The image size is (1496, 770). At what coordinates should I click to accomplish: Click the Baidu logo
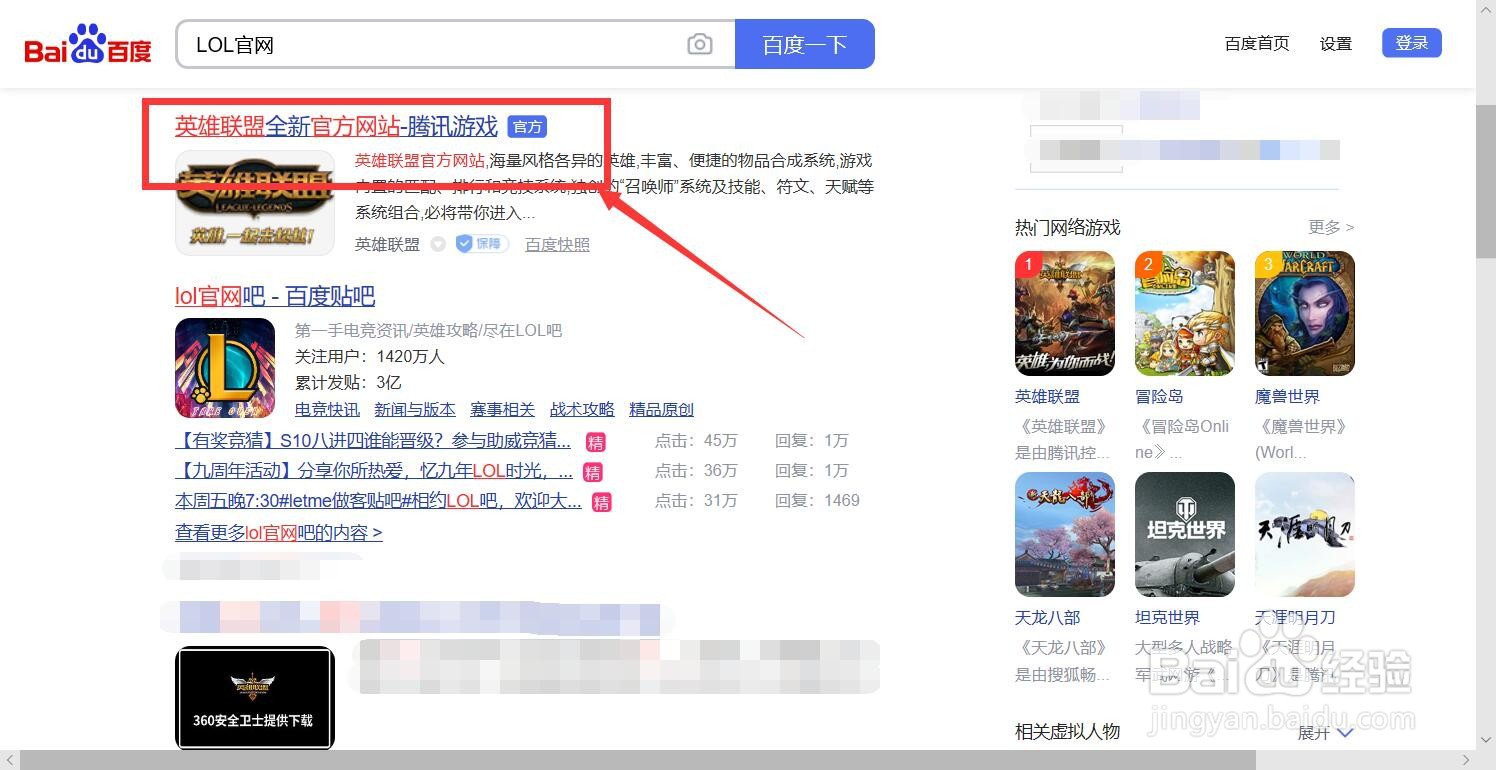tap(88, 44)
